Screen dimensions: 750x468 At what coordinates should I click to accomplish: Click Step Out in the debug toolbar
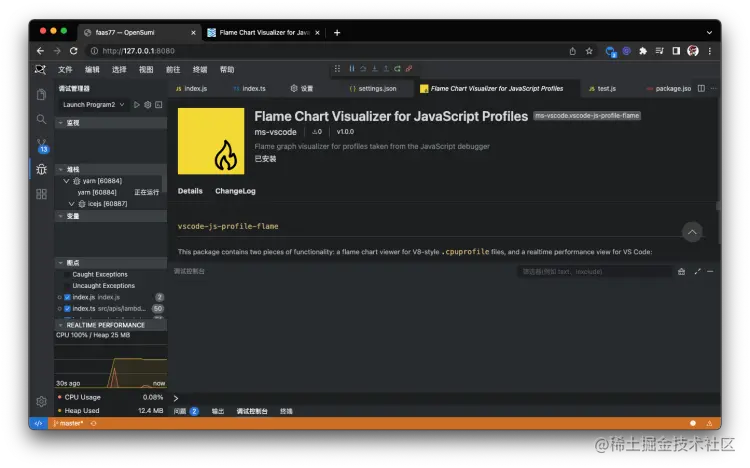(x=386, y=68)
